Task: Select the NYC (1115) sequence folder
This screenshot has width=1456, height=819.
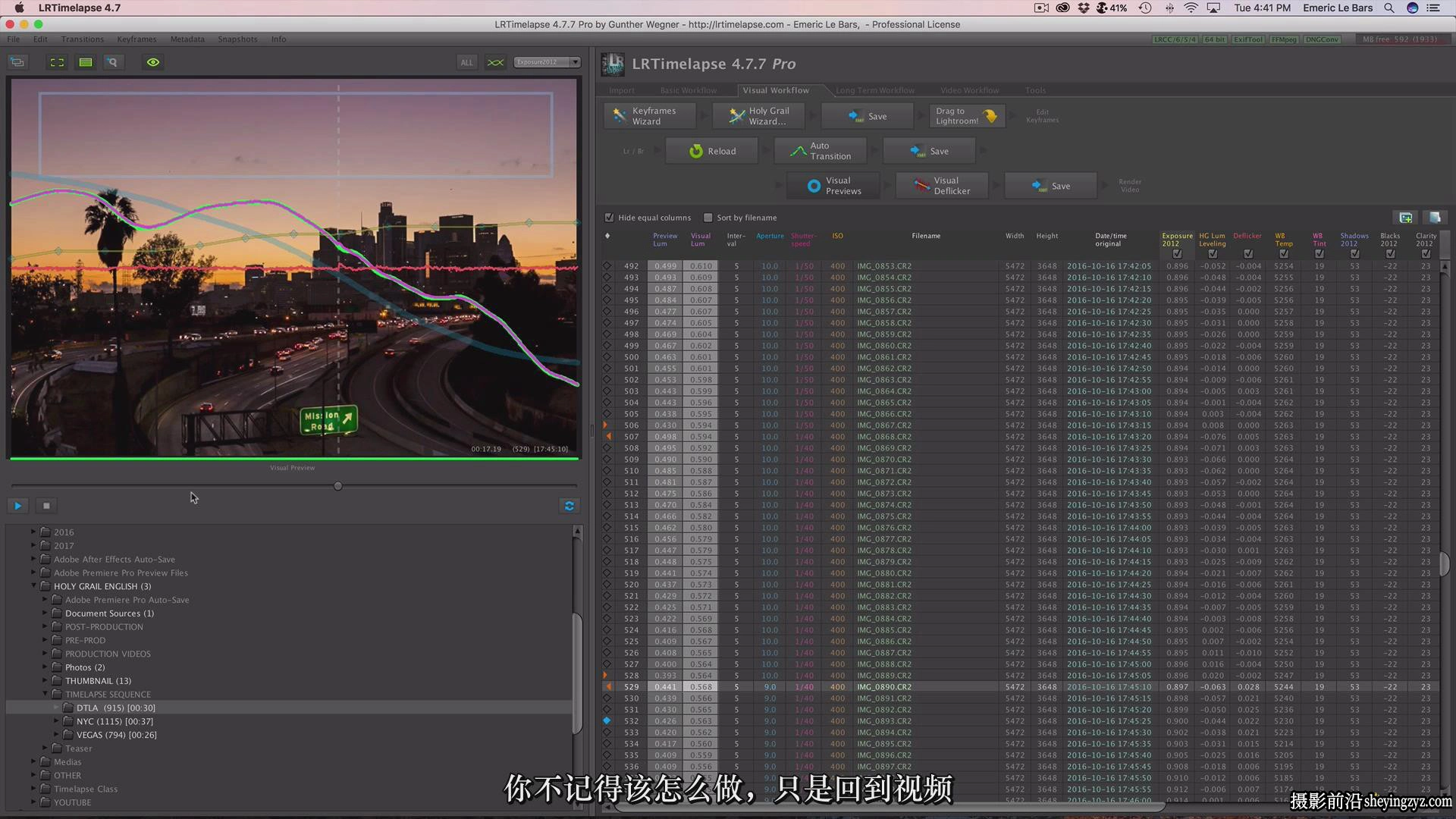Action: coord(115,721)
